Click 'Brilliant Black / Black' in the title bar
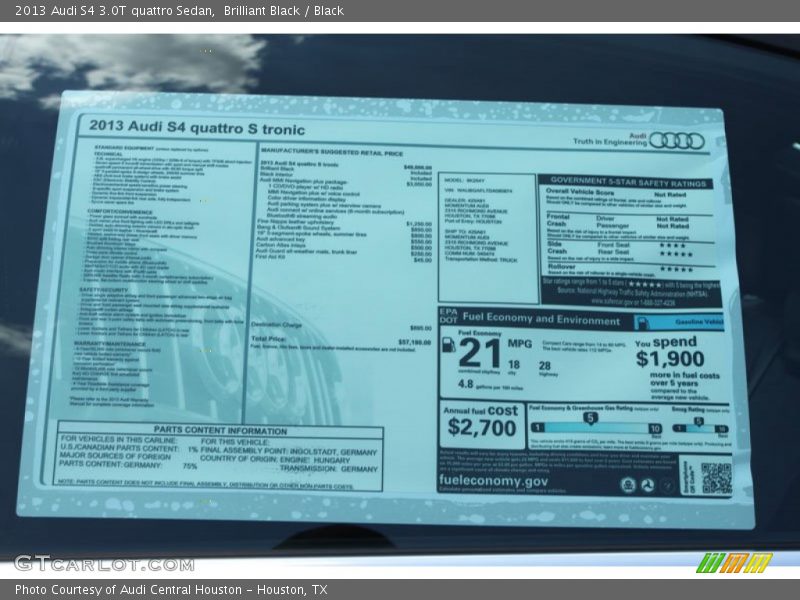800x600 pixels. point(284,11)
